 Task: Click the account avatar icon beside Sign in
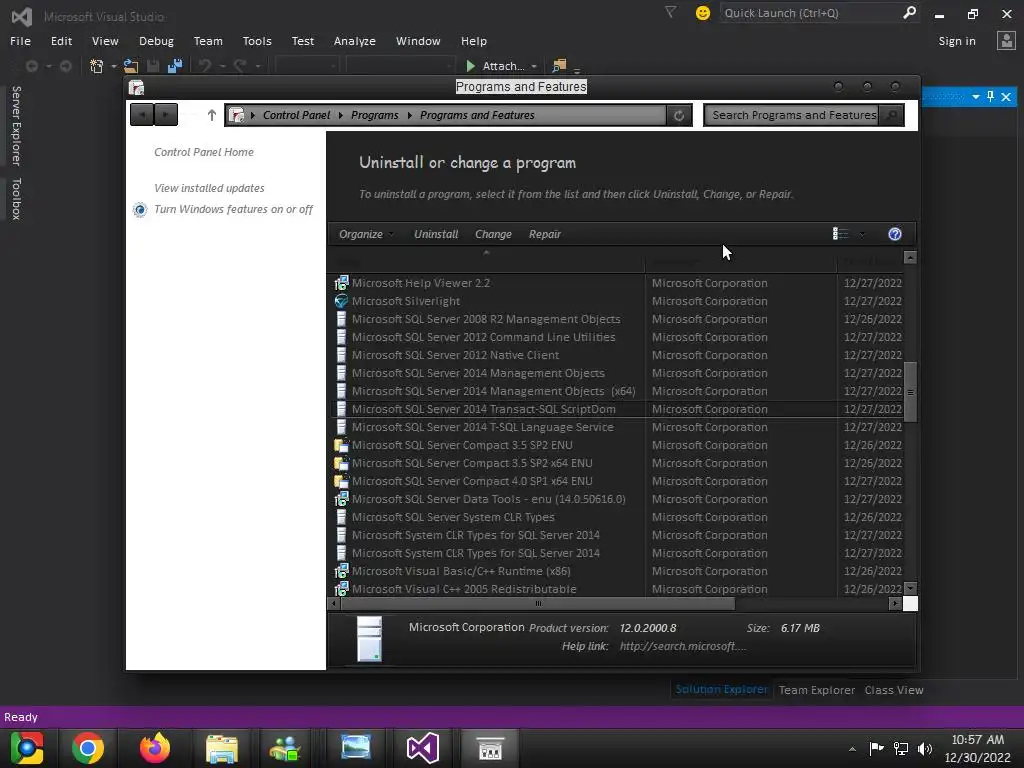click(x=1006, y=40)
